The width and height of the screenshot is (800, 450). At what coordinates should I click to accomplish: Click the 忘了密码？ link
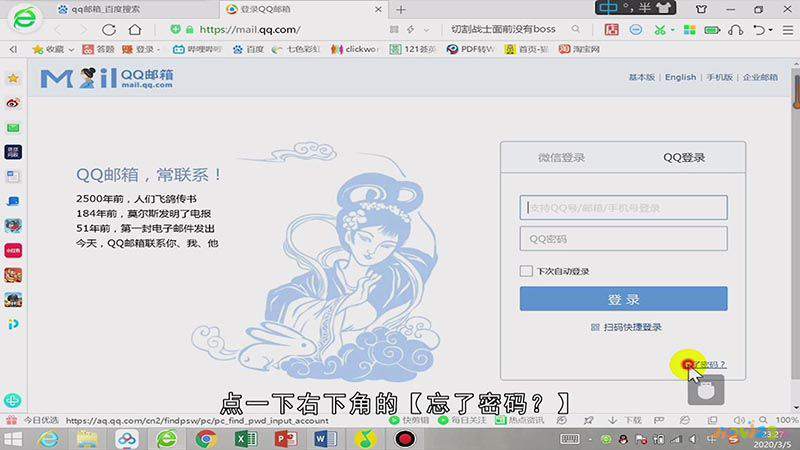(x=704, y=364)
